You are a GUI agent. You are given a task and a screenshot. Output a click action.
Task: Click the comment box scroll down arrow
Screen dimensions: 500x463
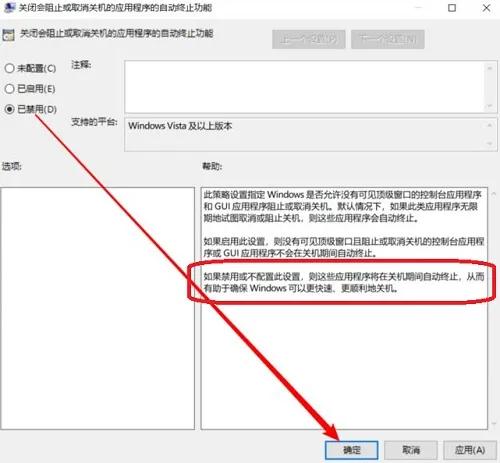pyautogui.click(x=490, y=106)
